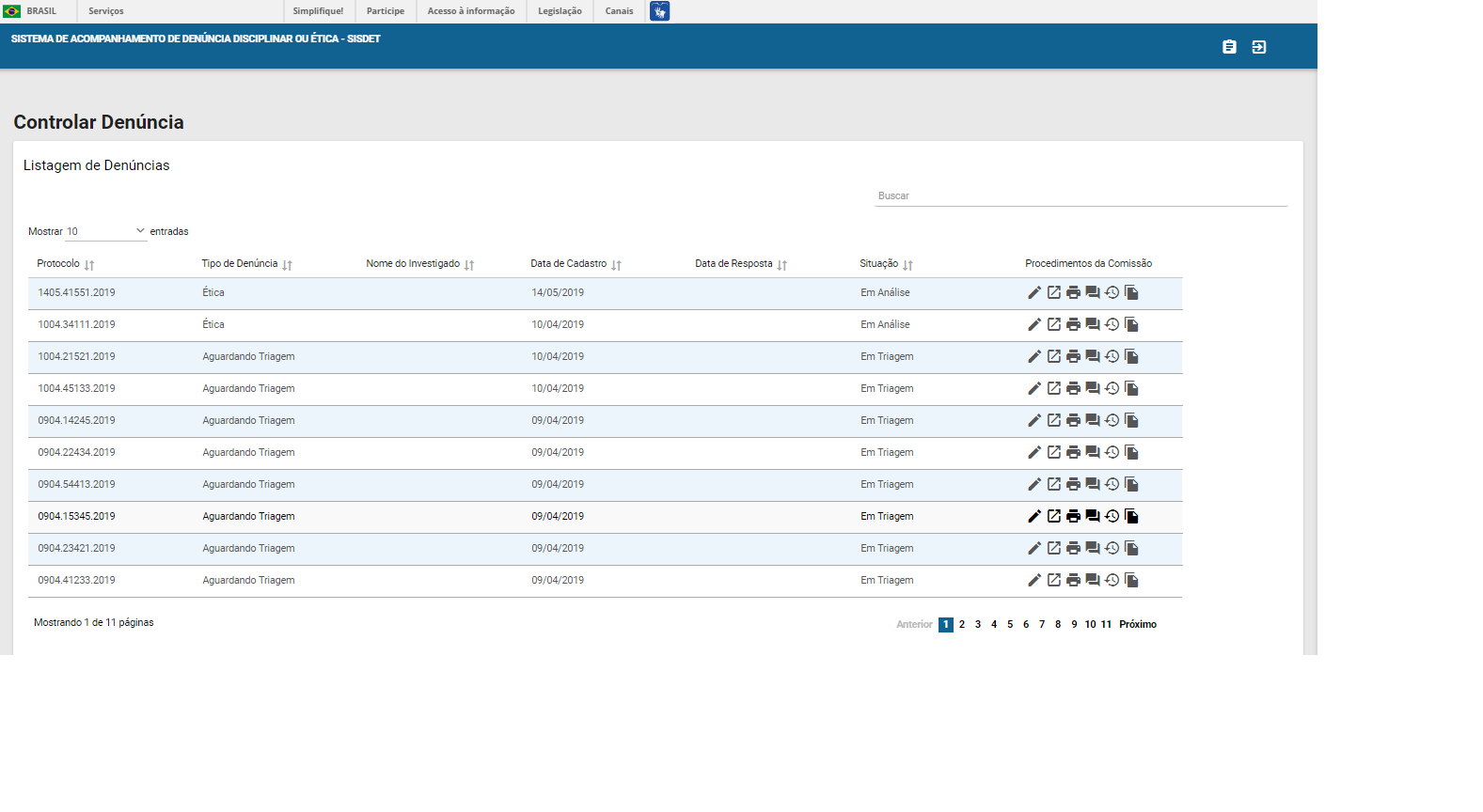Go to page 5 in the pagination
The image size is (1483, 812).
point(1010,624)
